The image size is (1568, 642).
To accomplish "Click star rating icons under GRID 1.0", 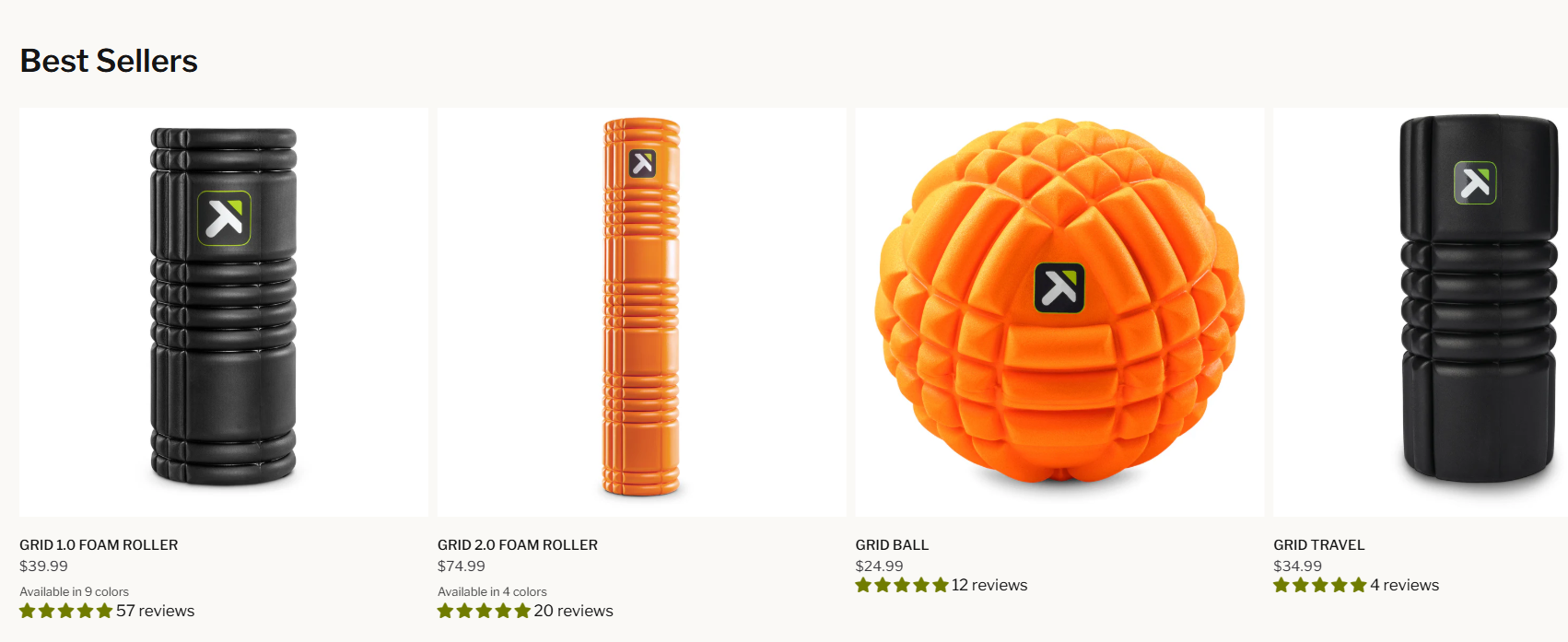I will (66, 611).
